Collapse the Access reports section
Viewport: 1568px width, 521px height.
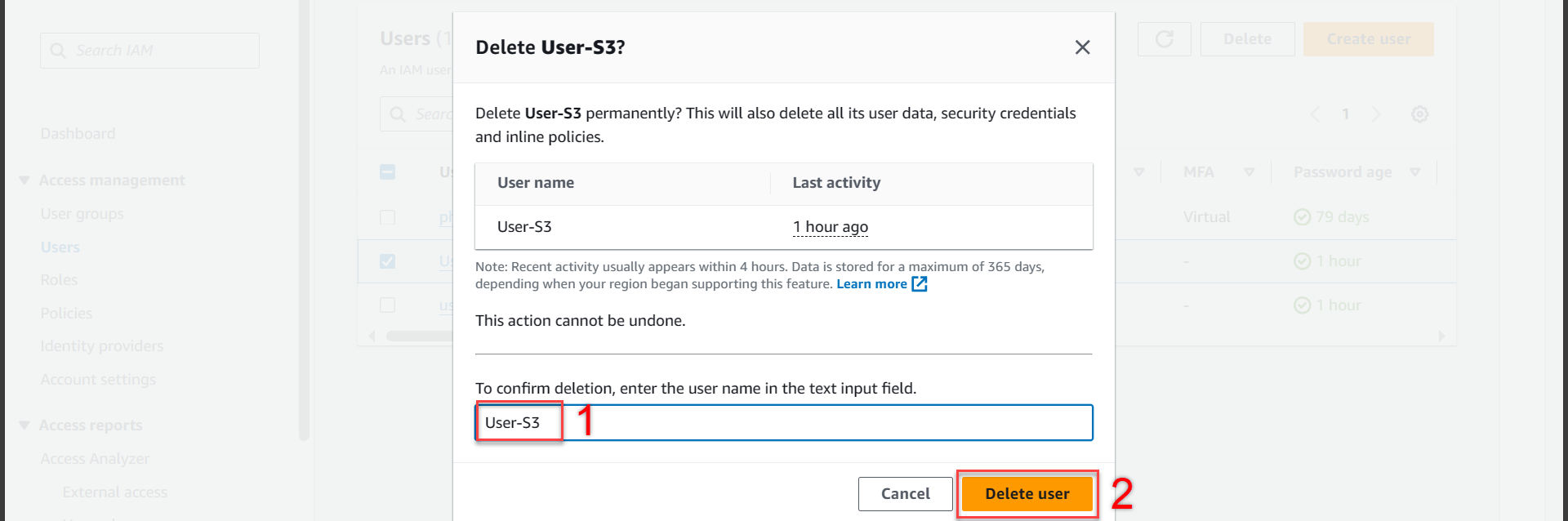(x=24, y=425)
